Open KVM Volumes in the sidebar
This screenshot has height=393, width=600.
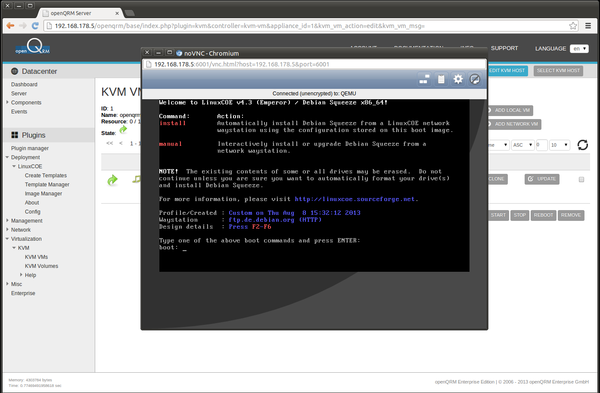click(41, 266)
